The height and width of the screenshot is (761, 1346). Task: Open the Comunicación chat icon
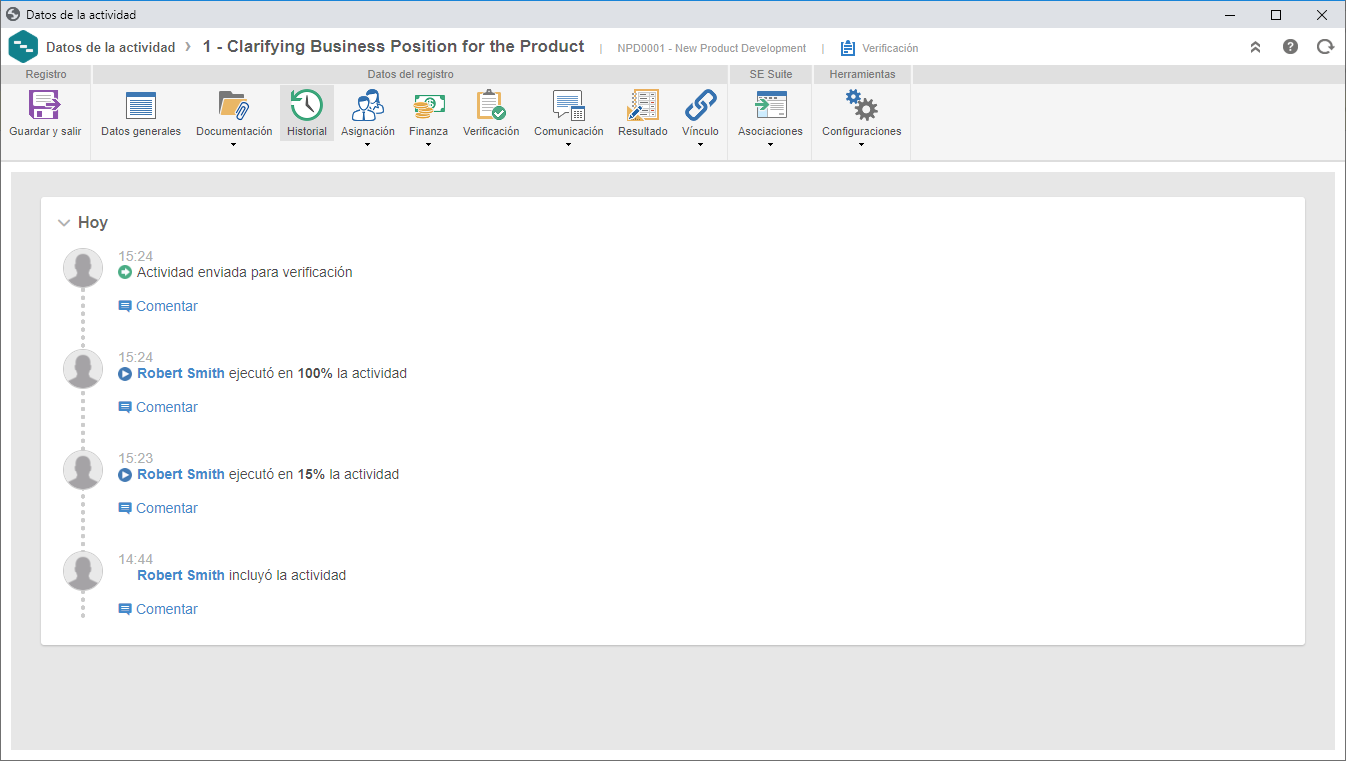click(x=568, y=105)
